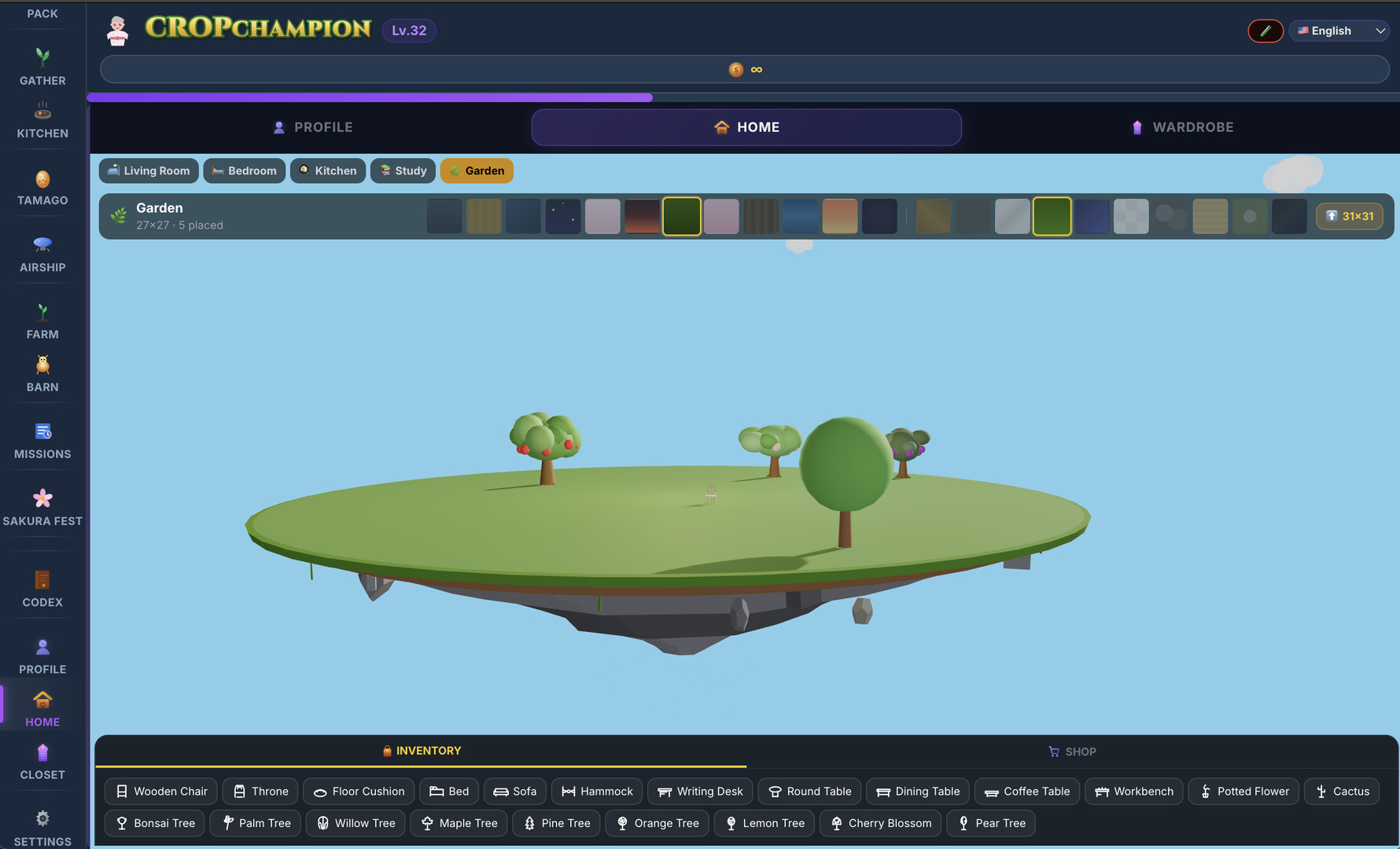The width and height of the screenshot is (1400, 849).
Task: Place a Cherry Blossom from inventory
Action: click(x=880, y=823)
